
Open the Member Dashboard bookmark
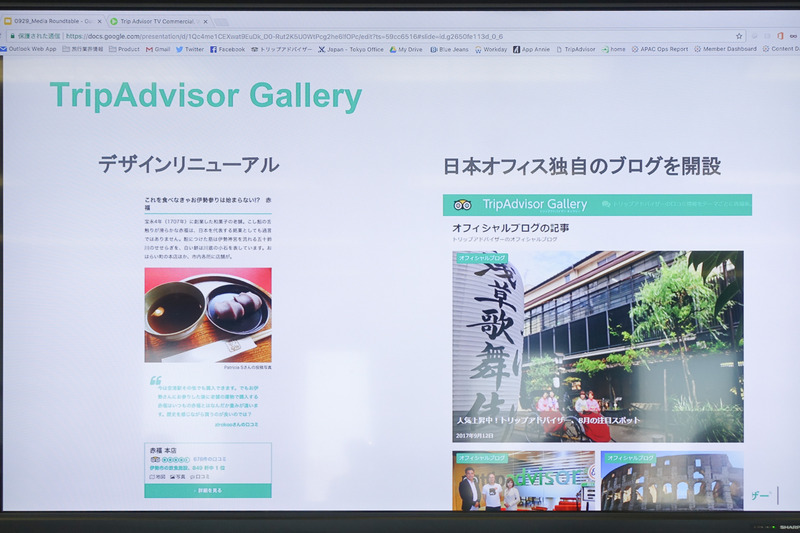point(726,49)
